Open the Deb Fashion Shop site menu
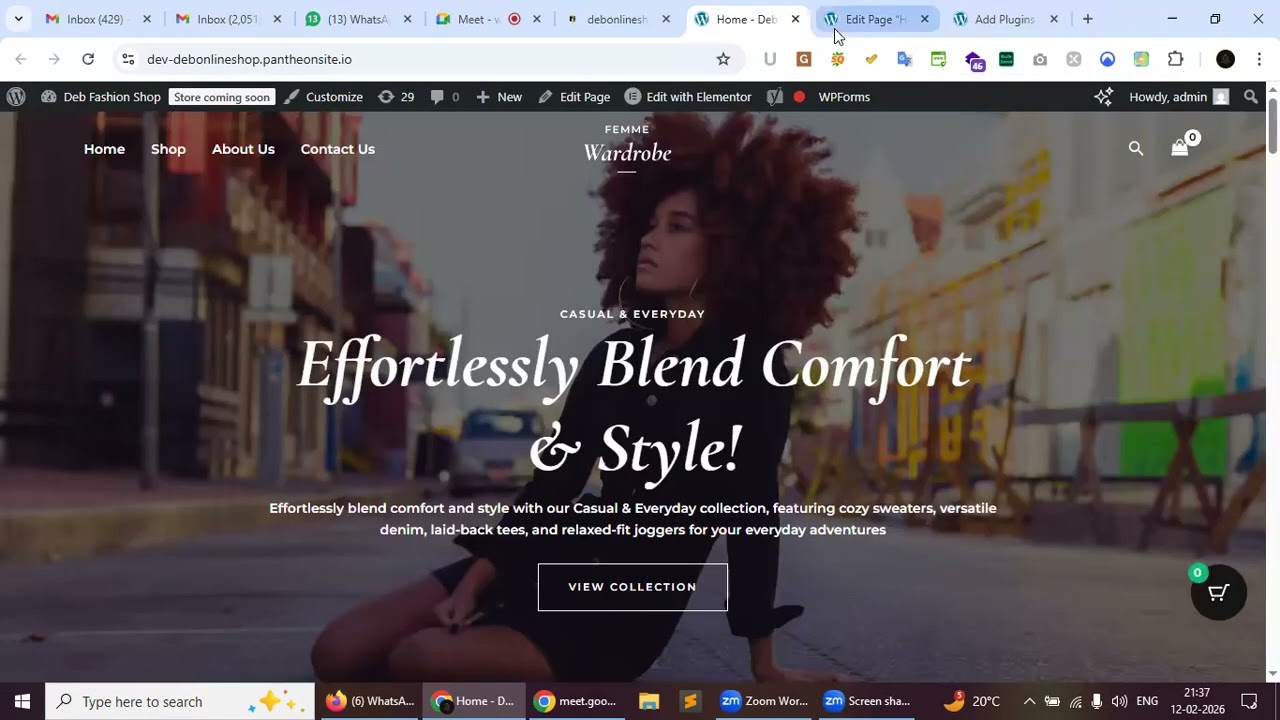The height and width of the screenshot is (720, 1280). coord(101,97)
